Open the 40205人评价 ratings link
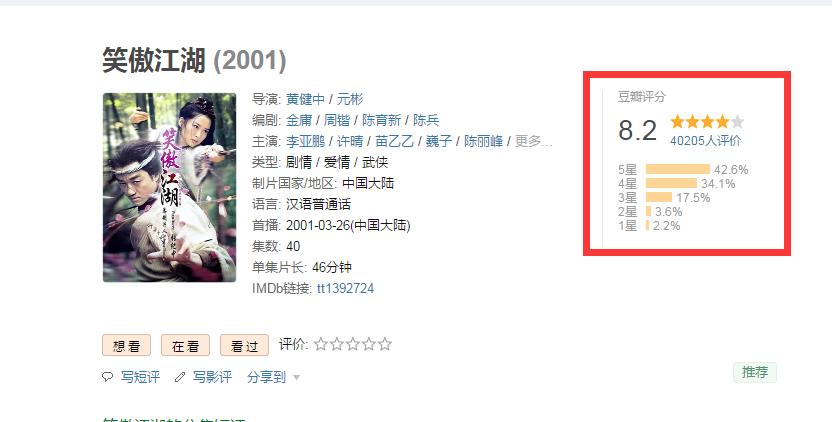Screen dimensions: 832x422 coord(705,141)
